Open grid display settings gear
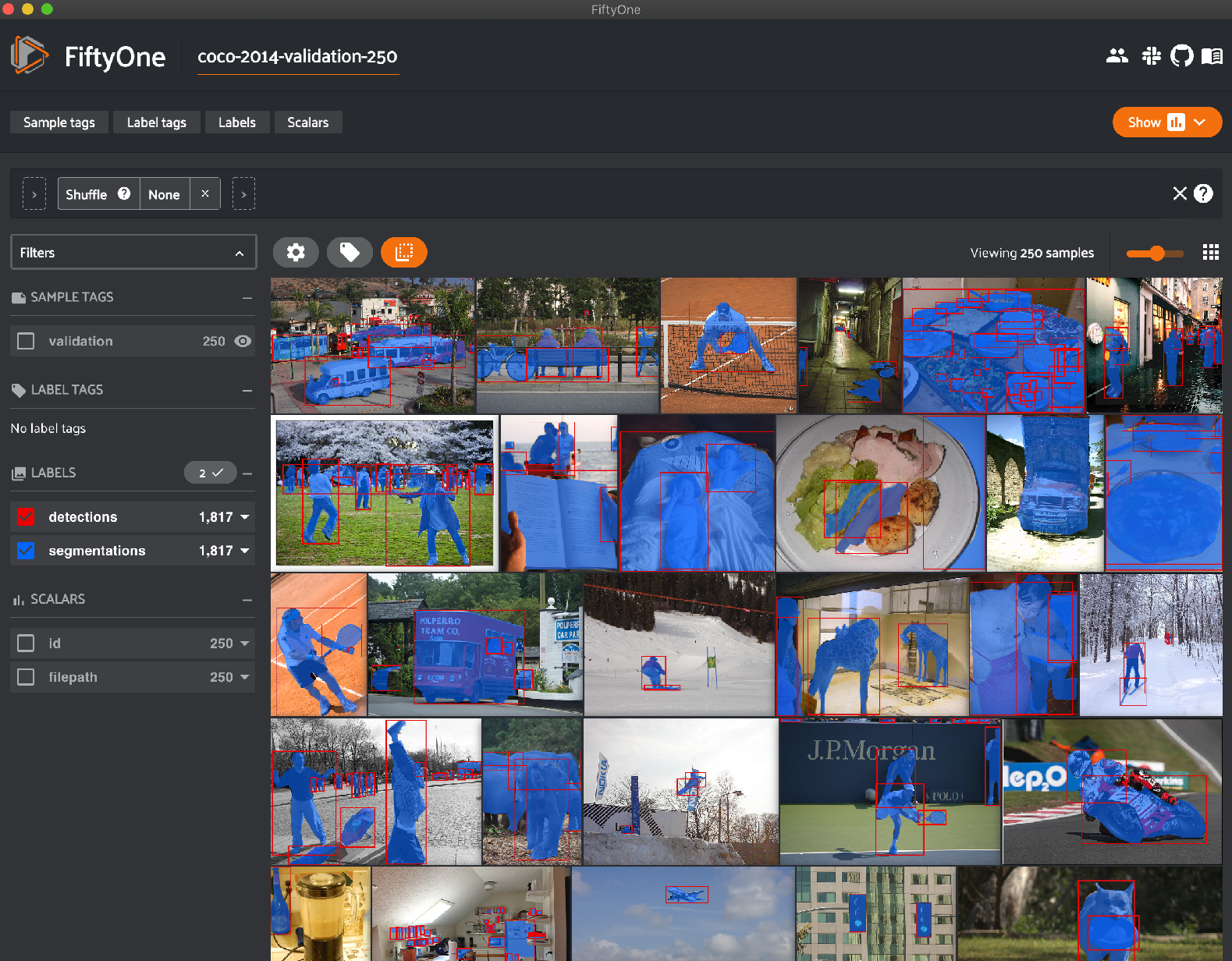The height and width of the screenshot is (961, 1232). point(296,252)
